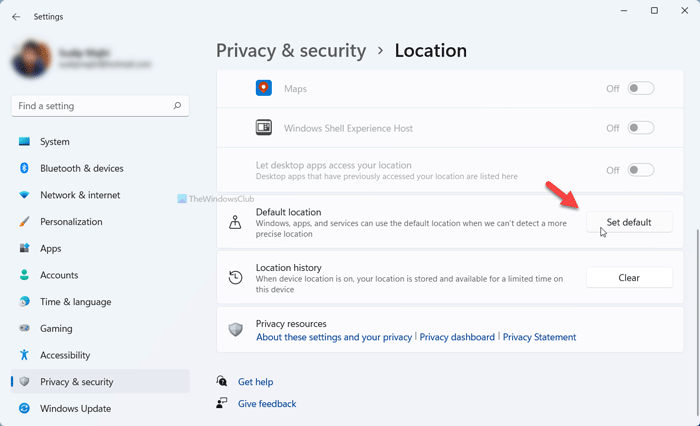Click the Location history clock icon
This screenshot has height=426, width=700.
[236, 277]
